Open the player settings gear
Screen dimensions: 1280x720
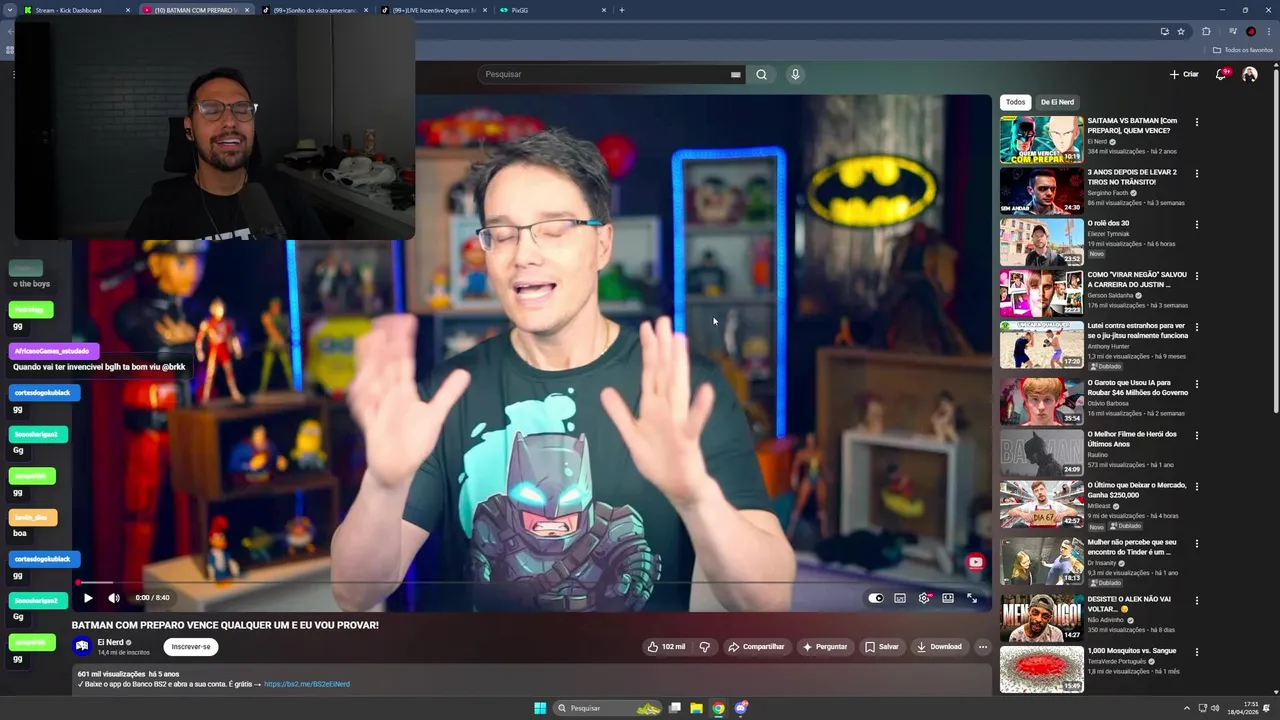tap(924, 598)
